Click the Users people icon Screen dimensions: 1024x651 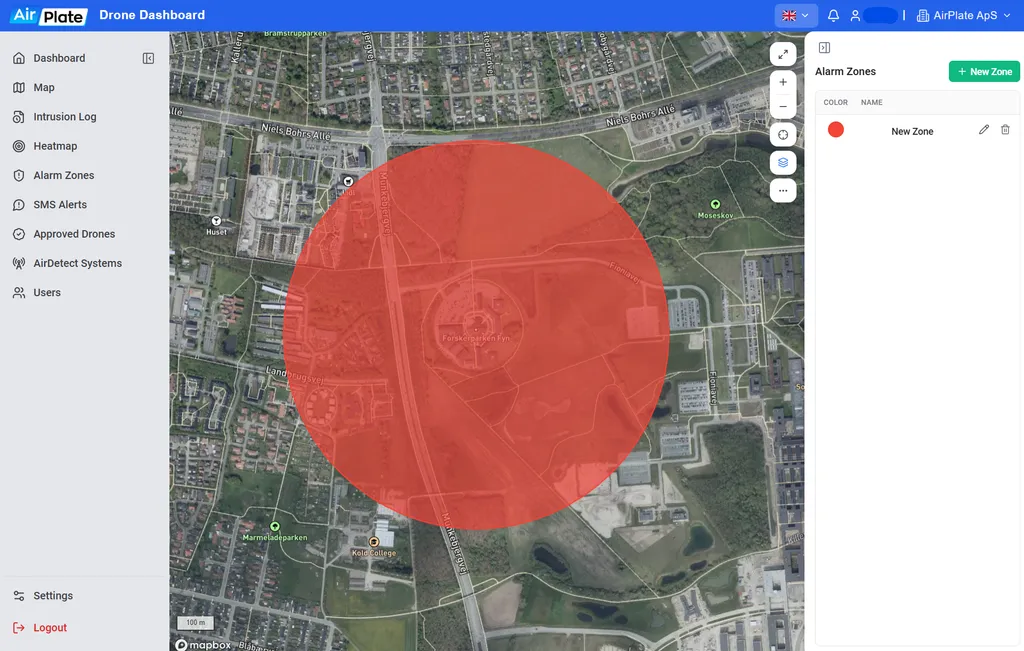(x=19, y=293)
